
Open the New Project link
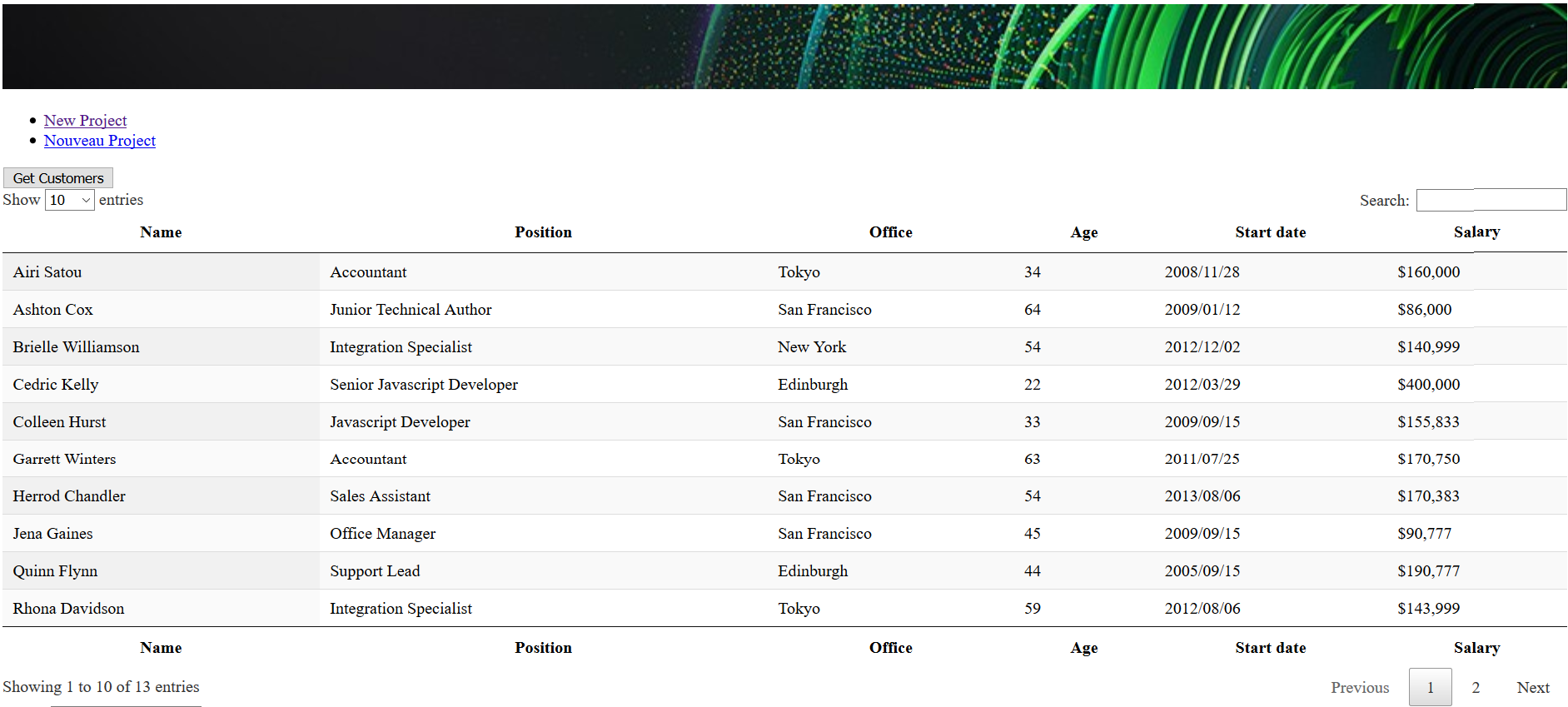tap(85, 121)
